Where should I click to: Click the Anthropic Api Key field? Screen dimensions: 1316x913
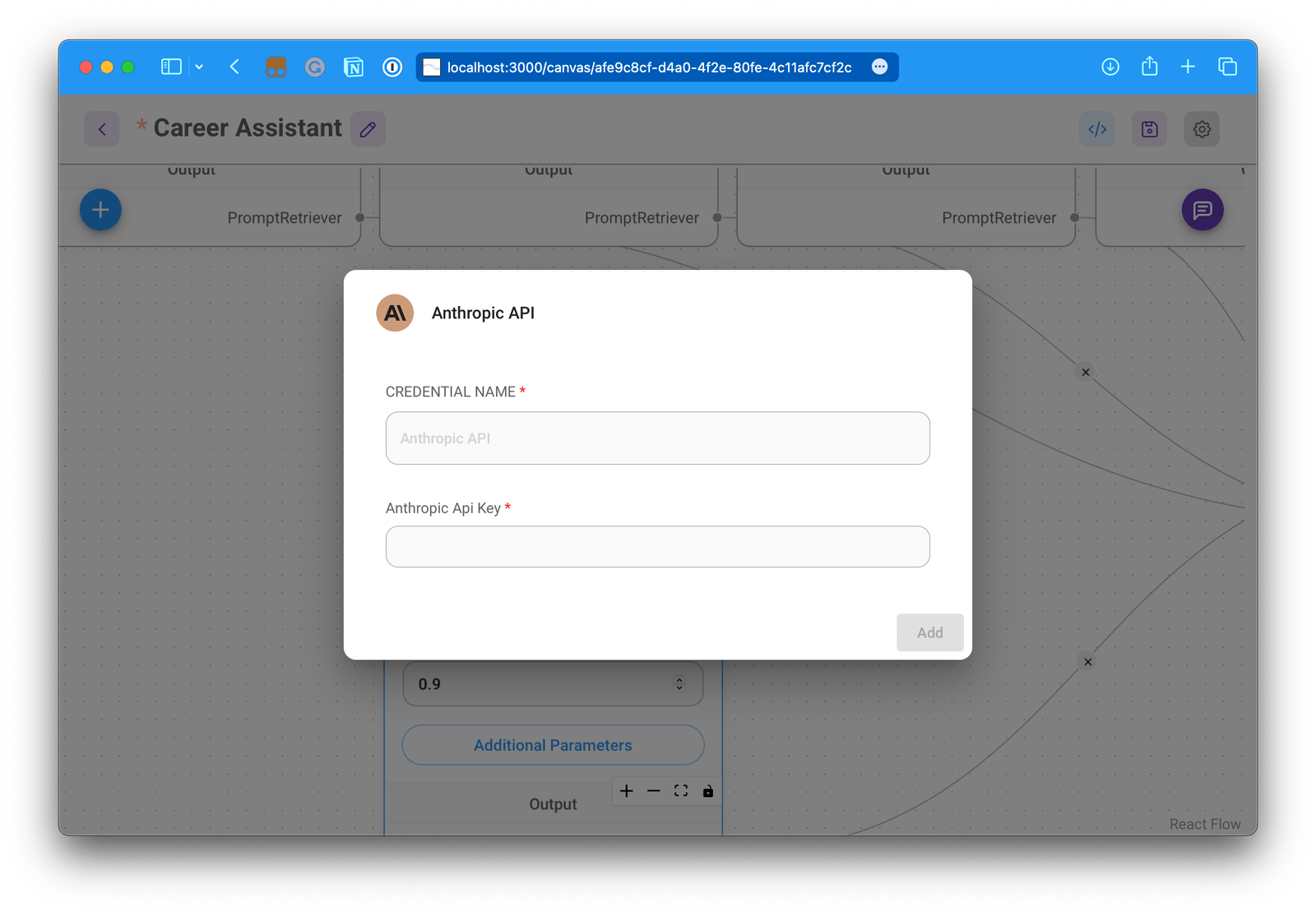click(657, 546)
